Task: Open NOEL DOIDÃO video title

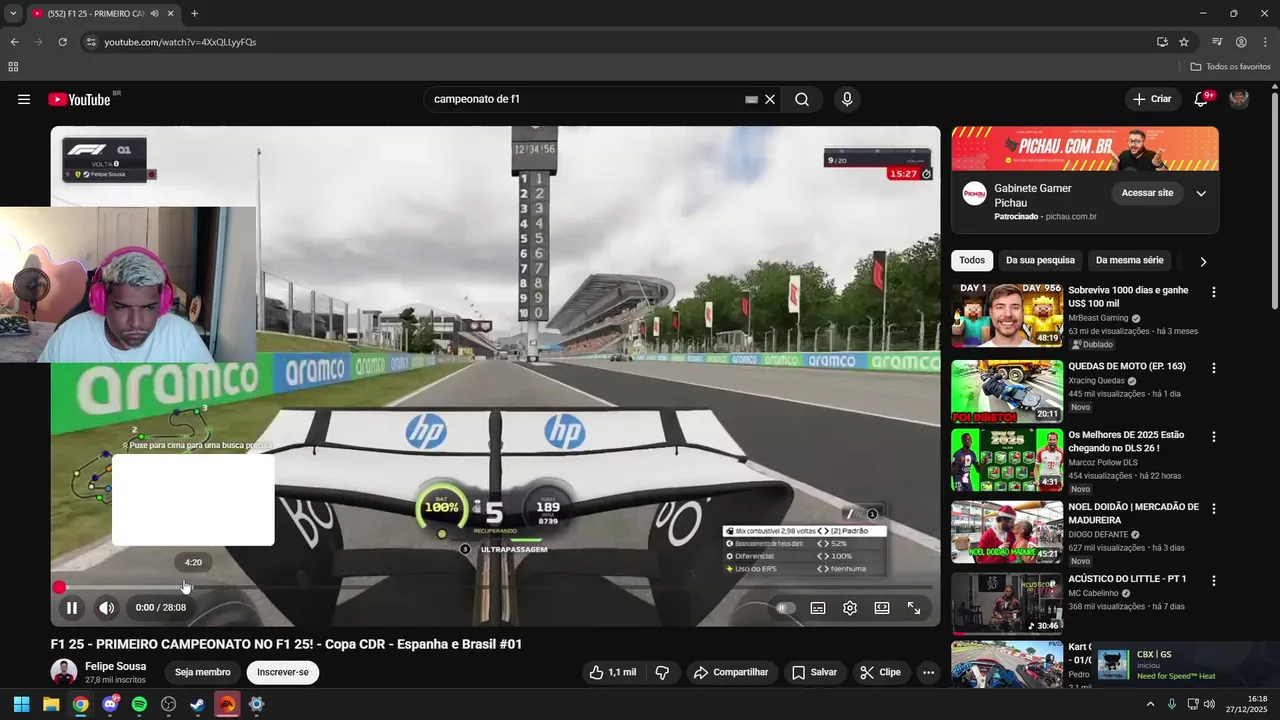Action: coord(1133,513)
